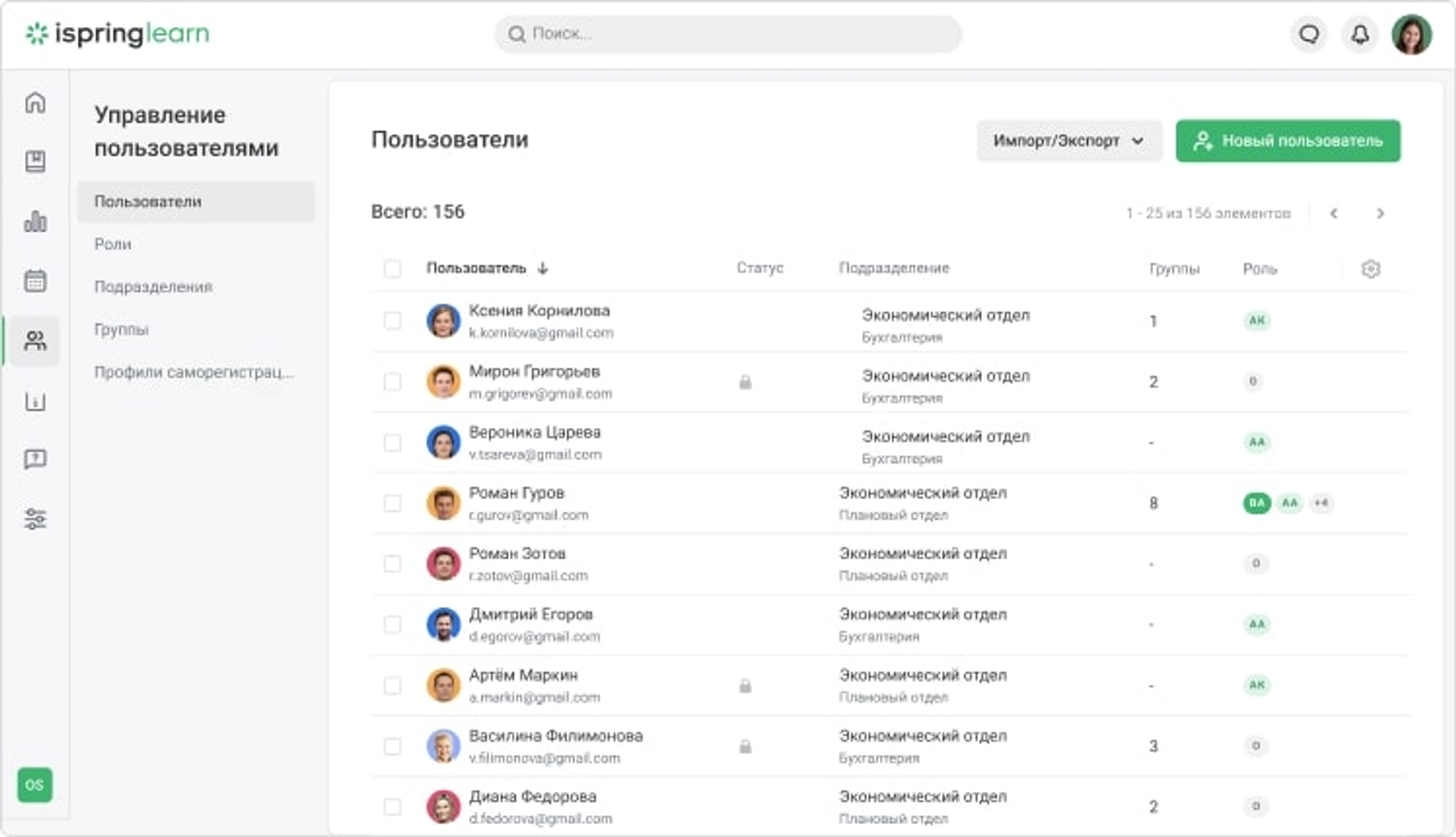This screenshot has height=837, width=1456.
Task: Open the messages bubble icon in the header
Action: 1310,33
